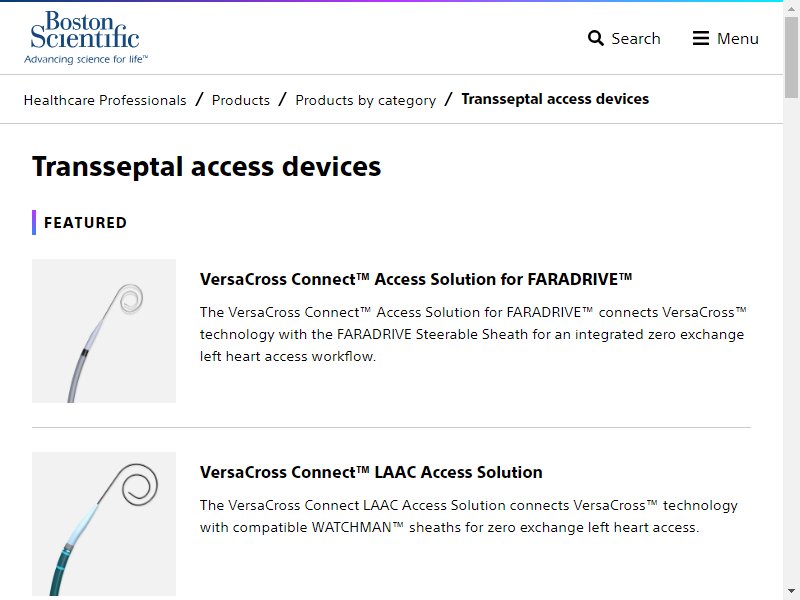Open VersaCross Connect FARADRIVE product image
This screenshot has height=600, width=800.
tap(104, 331)
